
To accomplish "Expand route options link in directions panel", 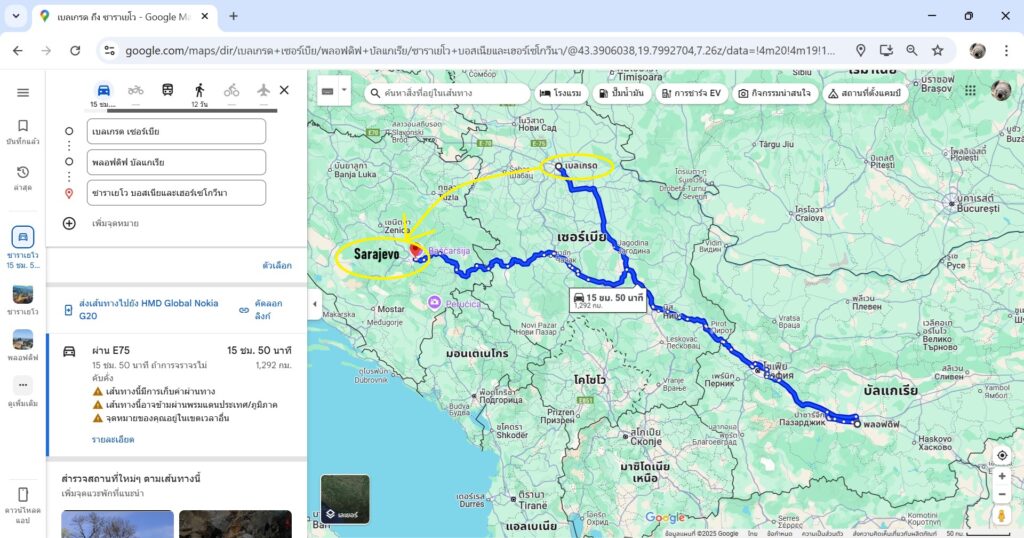I will point(277,266).
